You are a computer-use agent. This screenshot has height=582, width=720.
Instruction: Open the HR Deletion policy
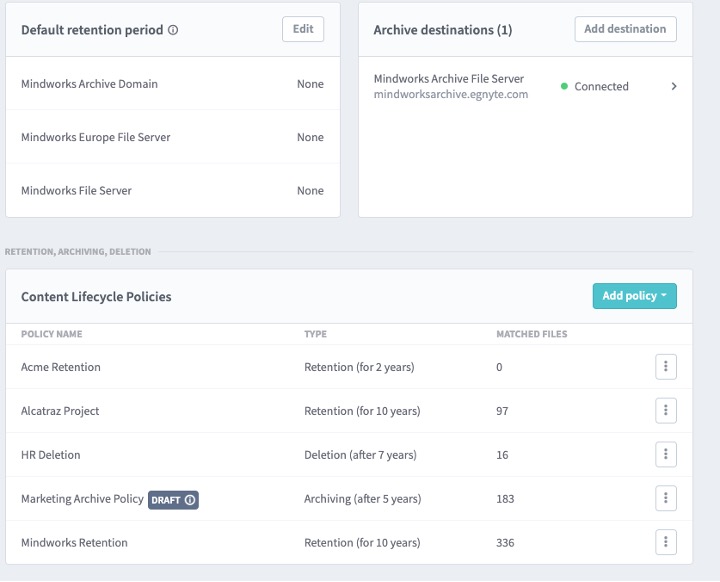pos(51,455)
